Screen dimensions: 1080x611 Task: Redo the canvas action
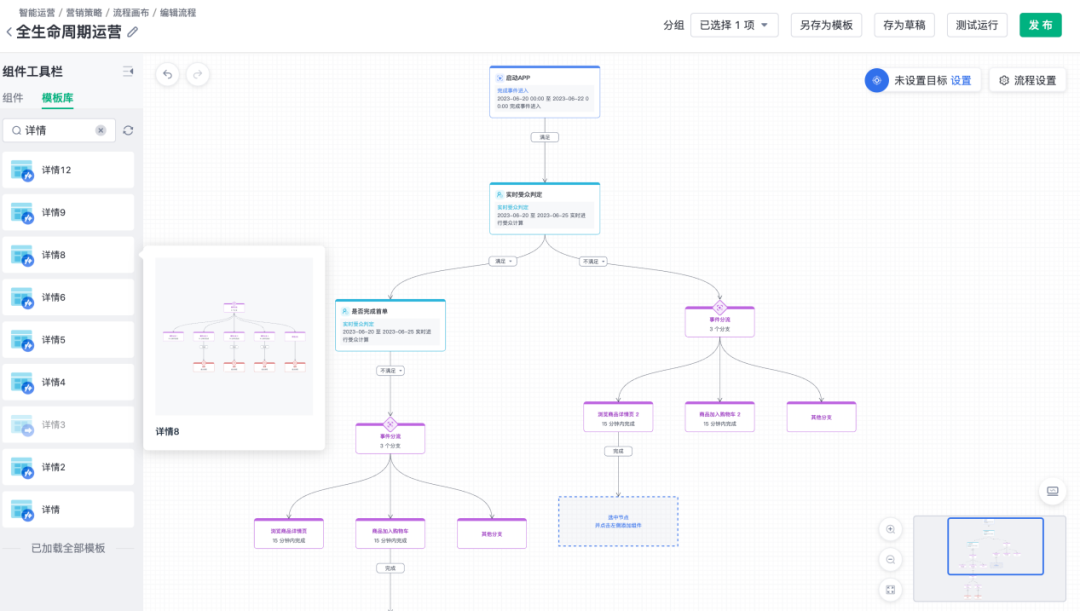pos(198,74)
